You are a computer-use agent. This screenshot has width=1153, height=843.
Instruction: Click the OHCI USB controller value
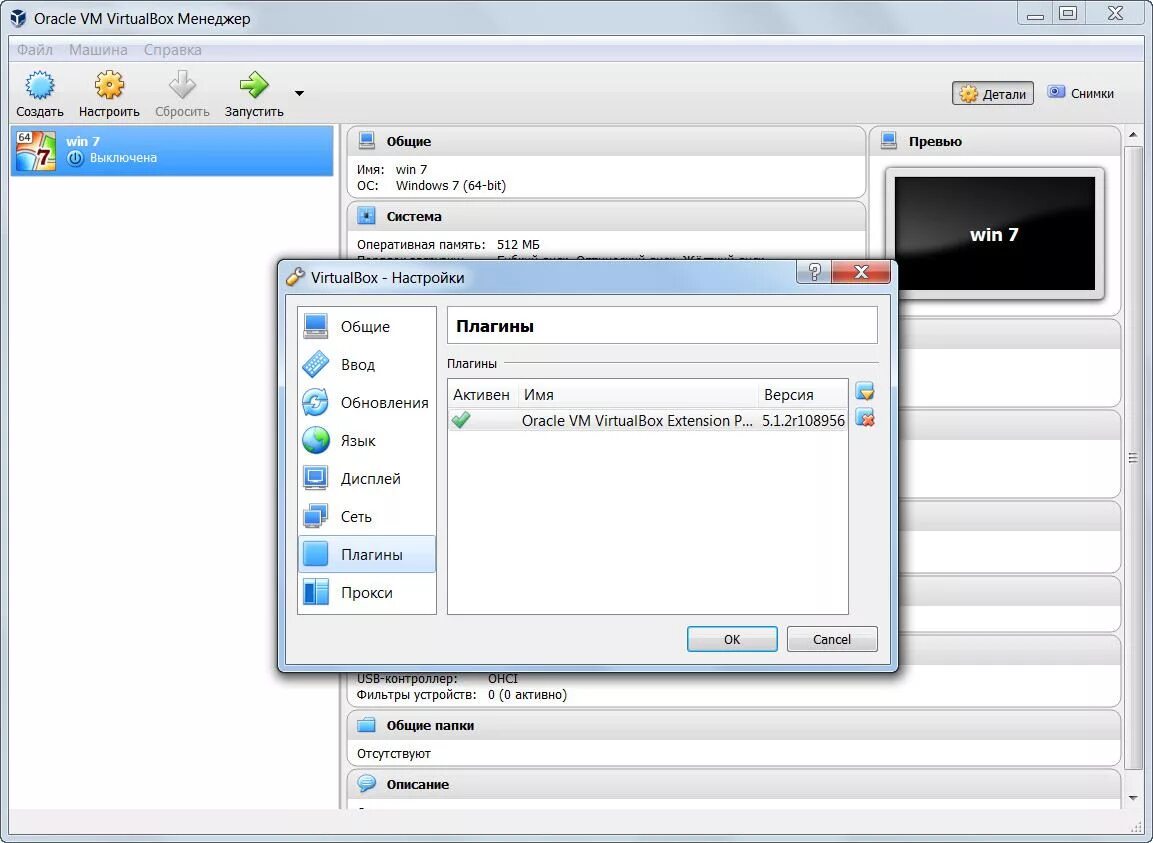502,678
